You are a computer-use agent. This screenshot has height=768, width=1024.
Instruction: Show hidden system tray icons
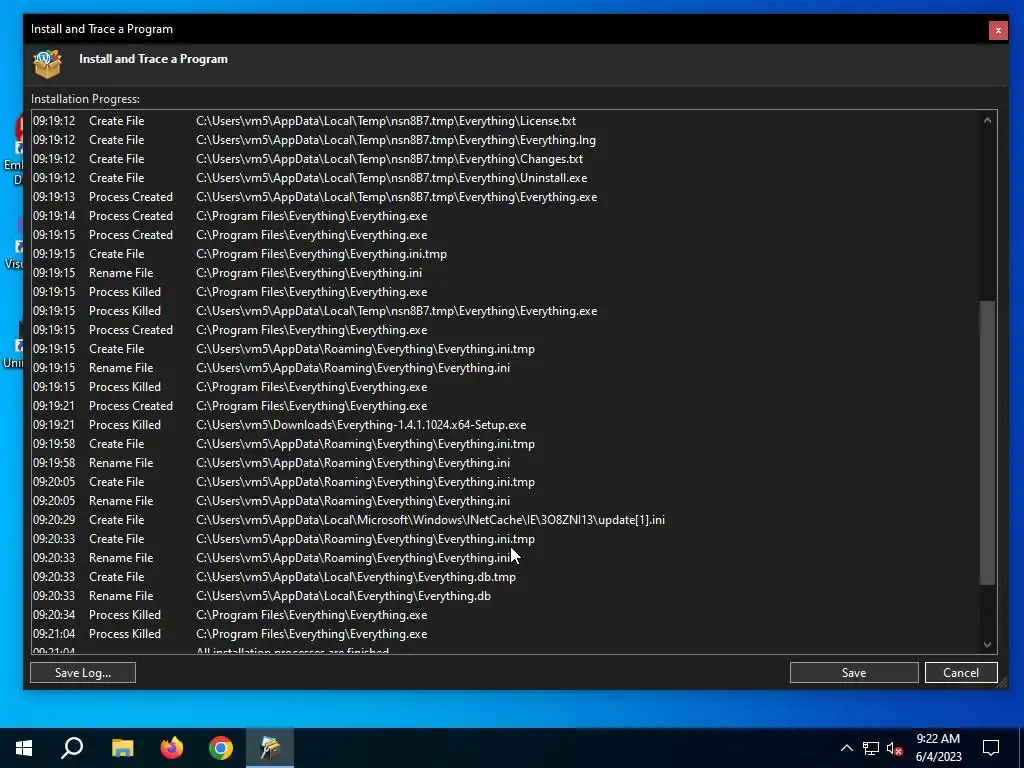(846, 748)
